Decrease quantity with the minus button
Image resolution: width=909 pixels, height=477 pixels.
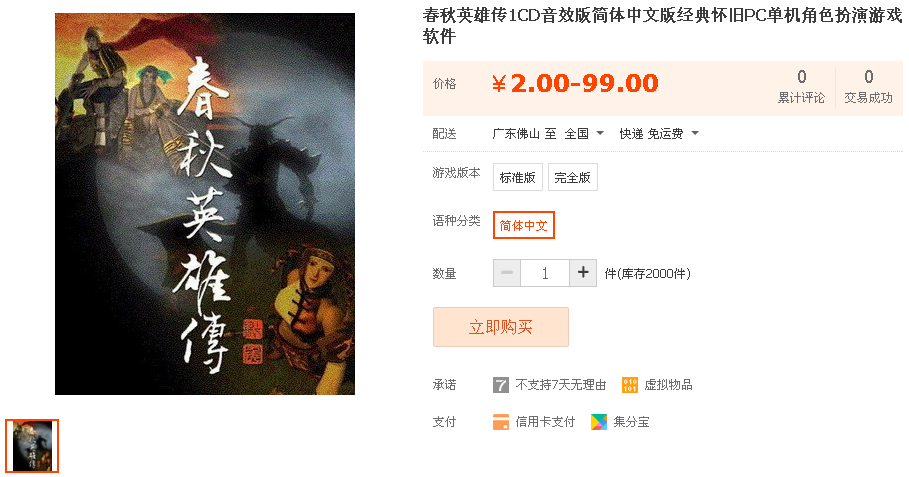(x=507, y=272)
